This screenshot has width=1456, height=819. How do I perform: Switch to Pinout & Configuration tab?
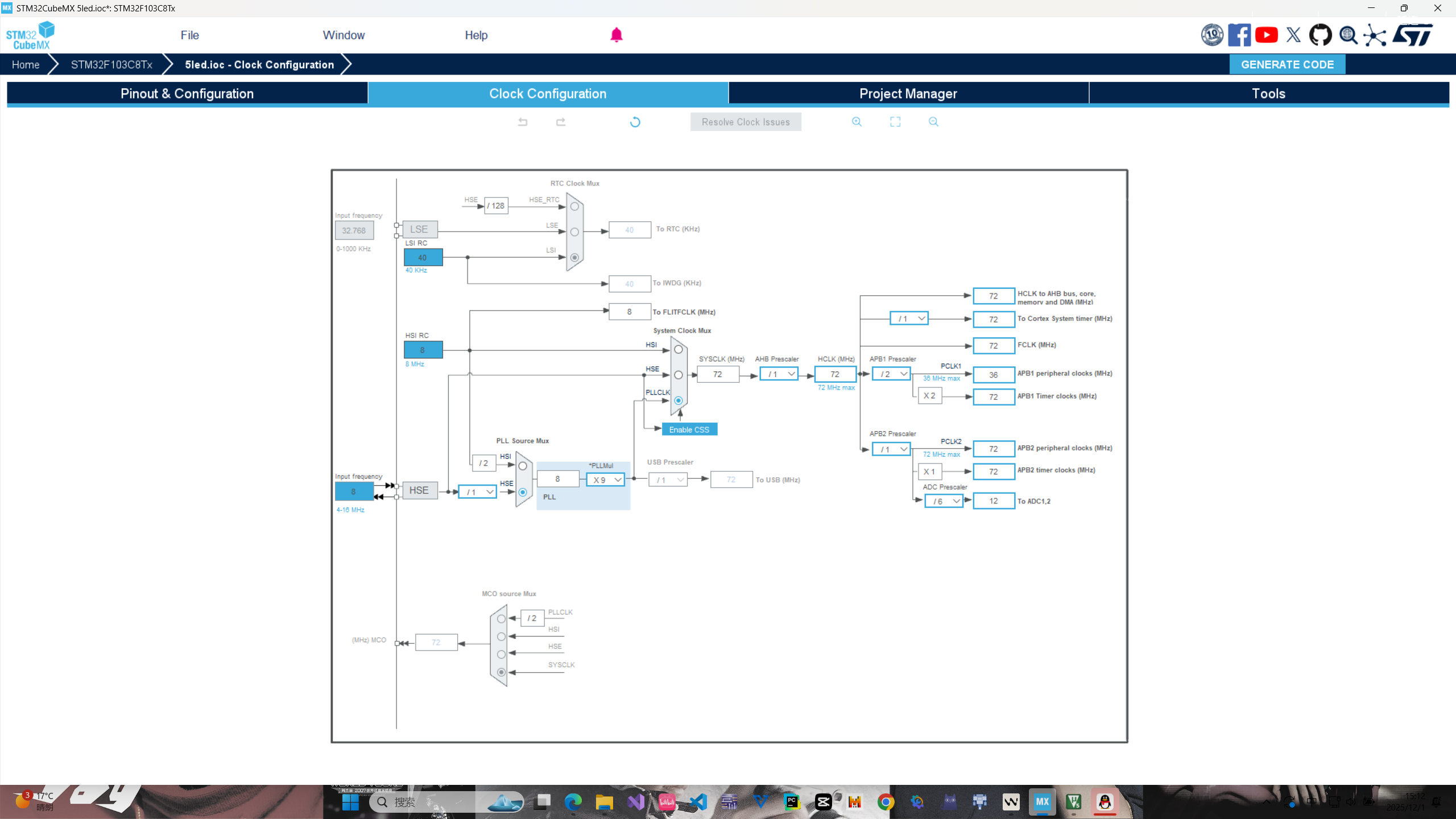tap(187, 93)
